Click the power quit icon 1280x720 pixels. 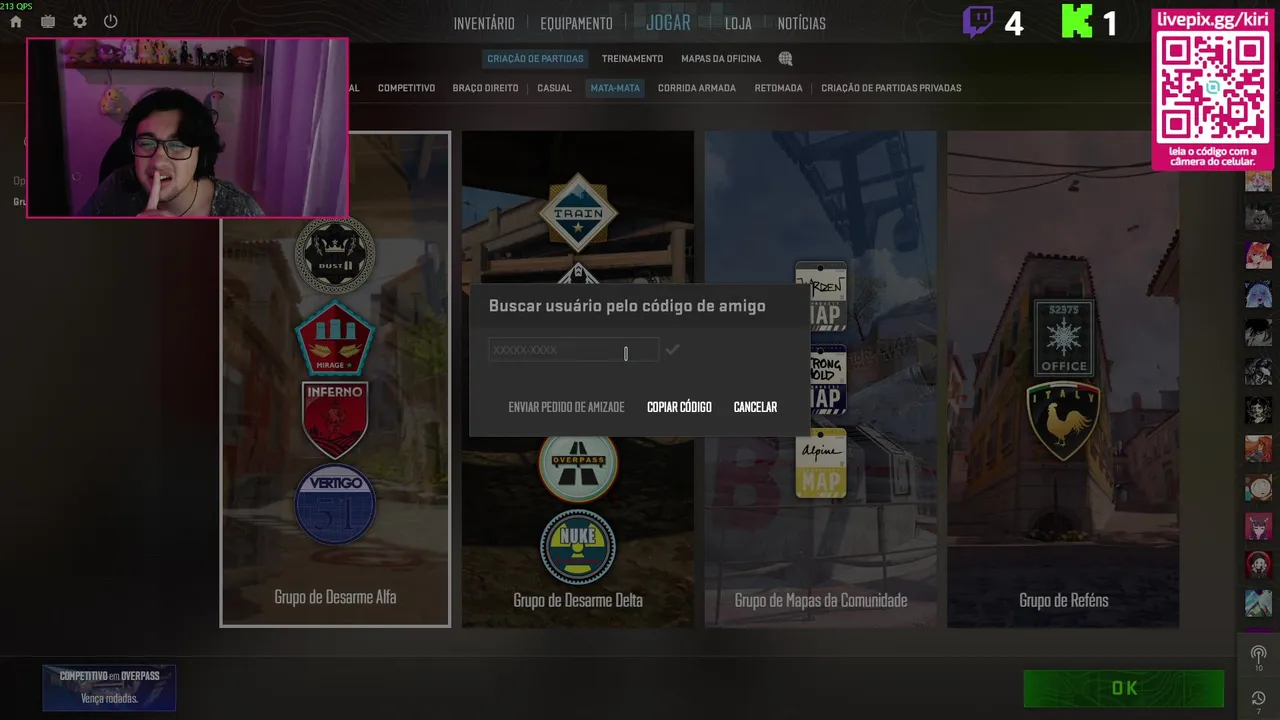[x=111, y=21]
